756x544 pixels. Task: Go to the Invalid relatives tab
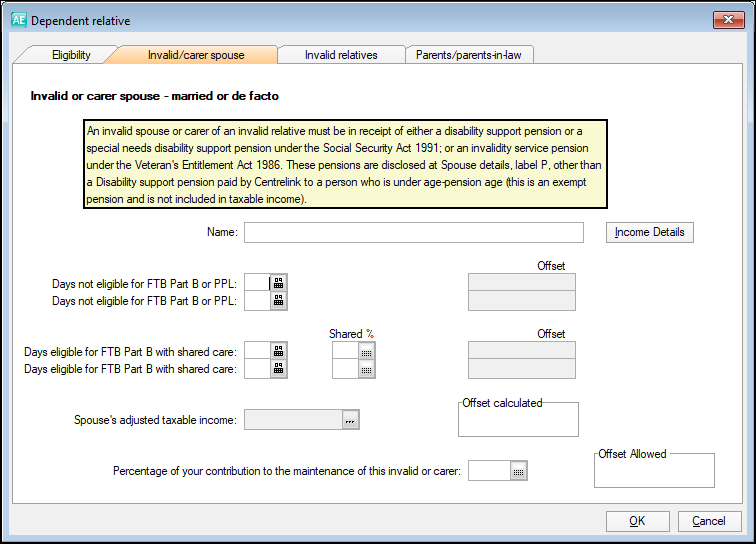[341, 55]
